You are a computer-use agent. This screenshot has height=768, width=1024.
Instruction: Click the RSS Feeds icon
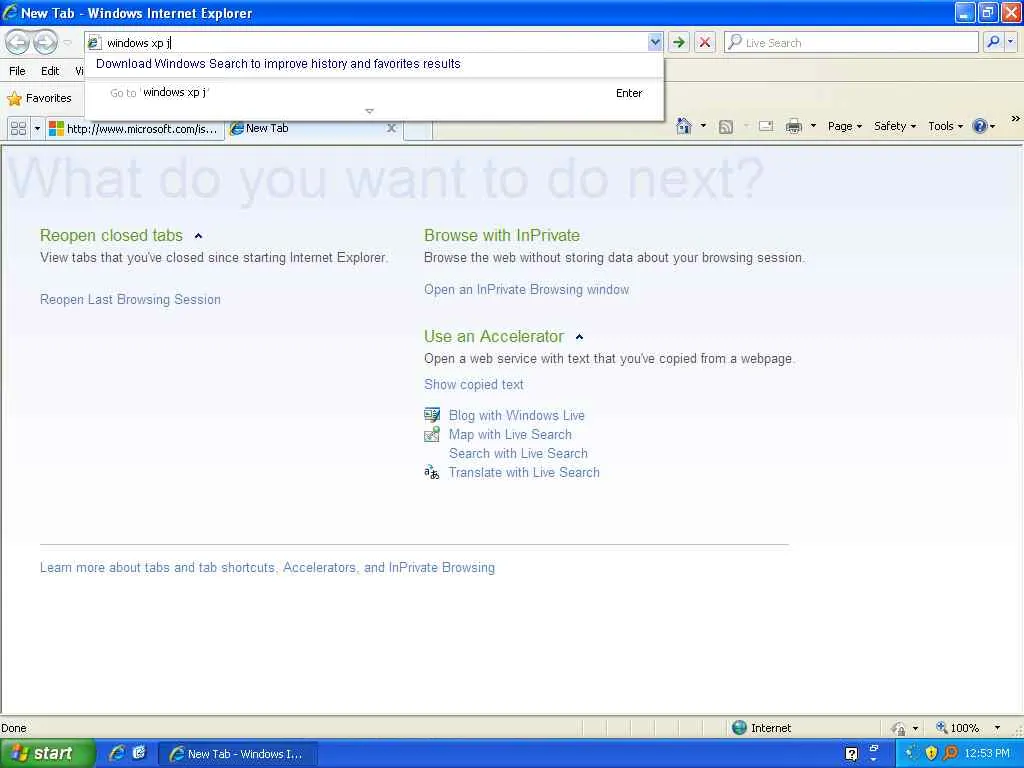point(725,126)
